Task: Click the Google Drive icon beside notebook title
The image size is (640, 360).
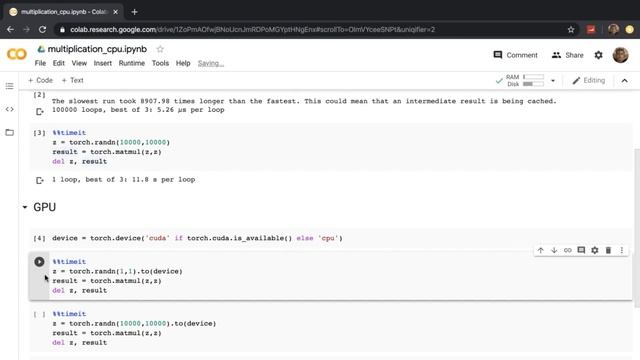Action: (x=41, y=49)
